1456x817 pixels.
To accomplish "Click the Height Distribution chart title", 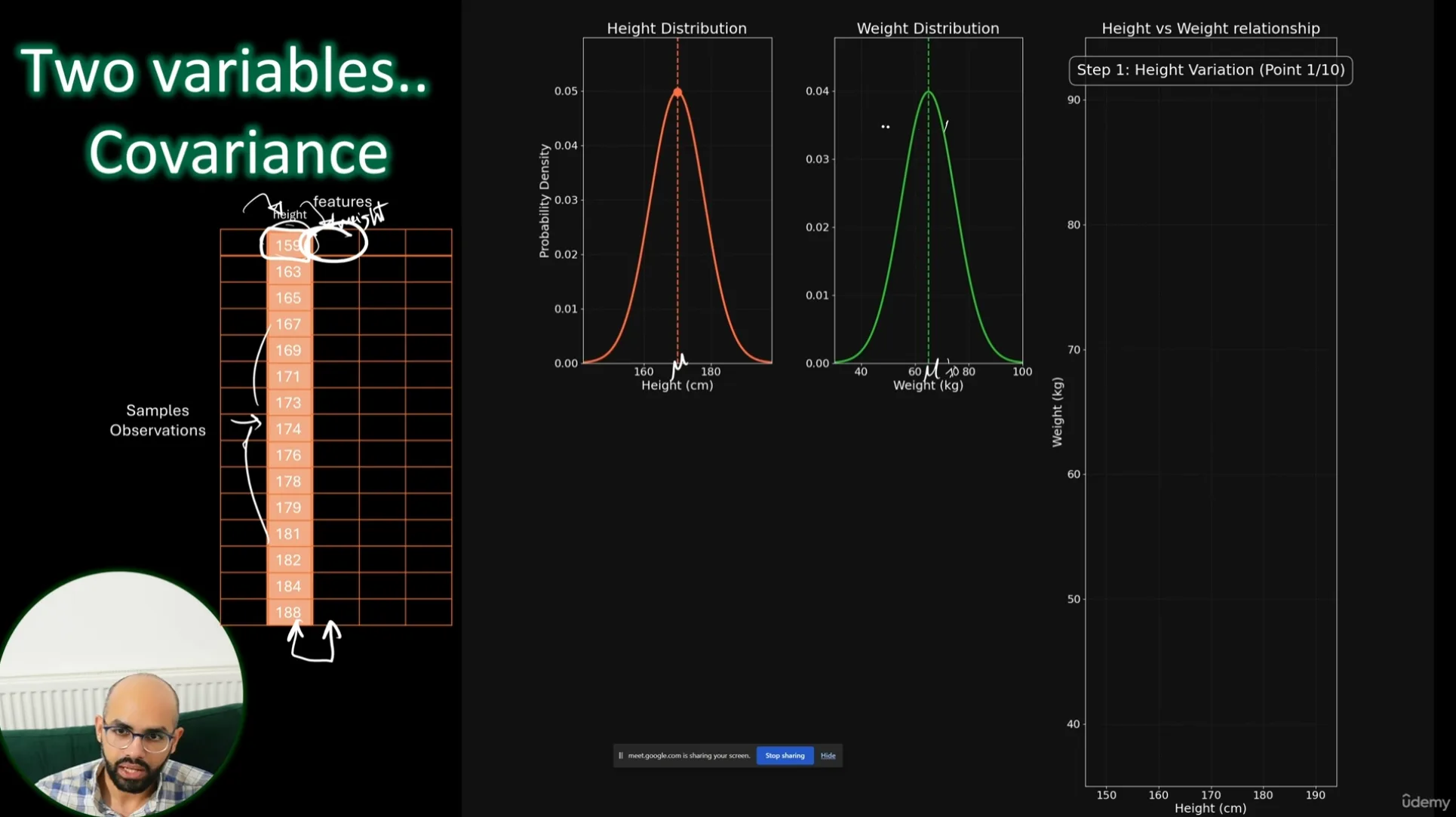I will coord(677,28).
